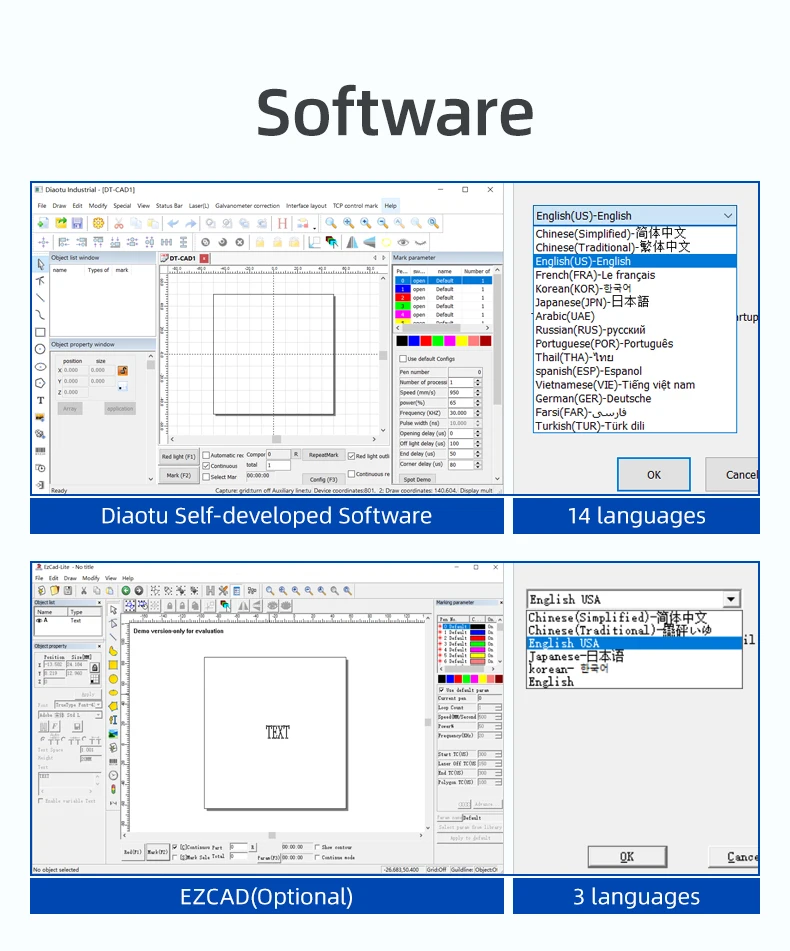Choose French(FRA)-Le français from language list

coord(635,275)
